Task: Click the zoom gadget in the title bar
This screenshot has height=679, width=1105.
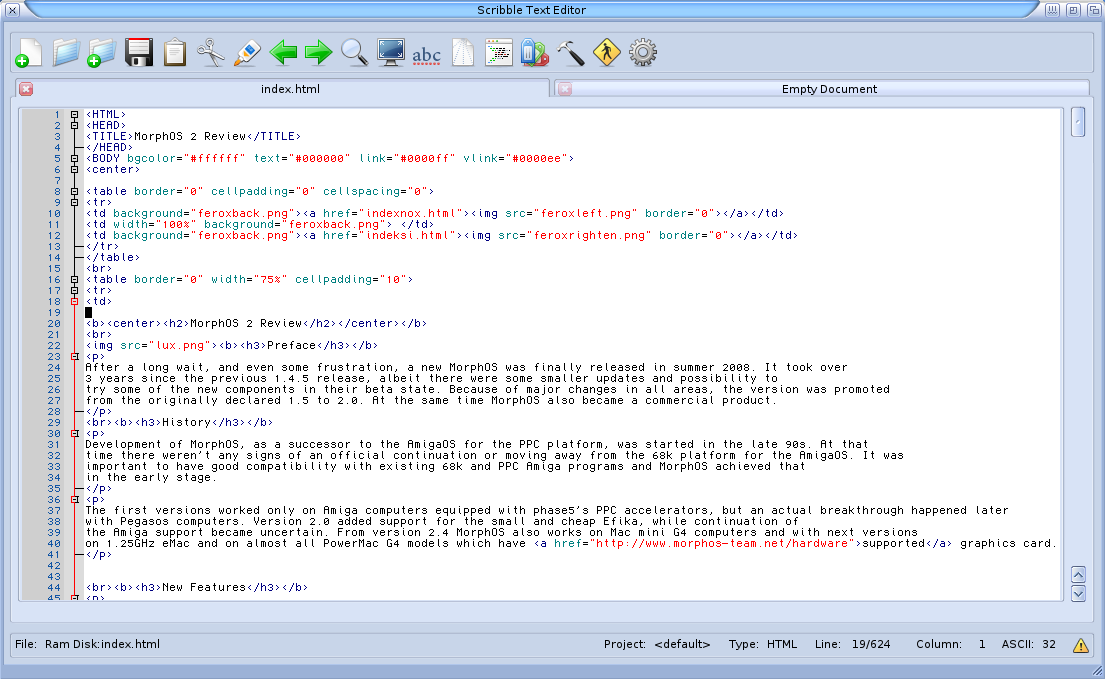Action: click(1073, 10)
